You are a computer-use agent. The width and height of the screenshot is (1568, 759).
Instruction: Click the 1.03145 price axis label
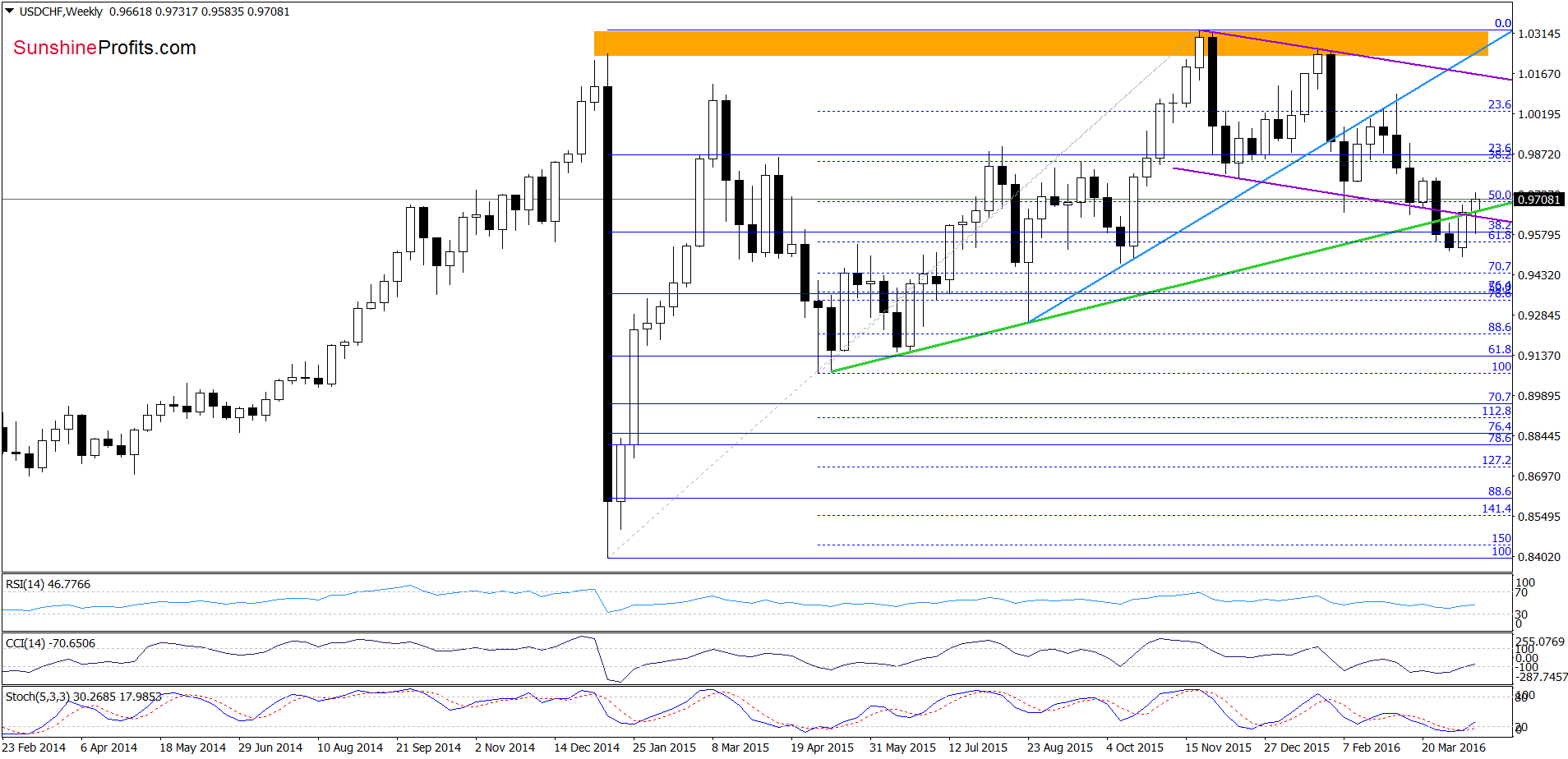pos(1538,34)
